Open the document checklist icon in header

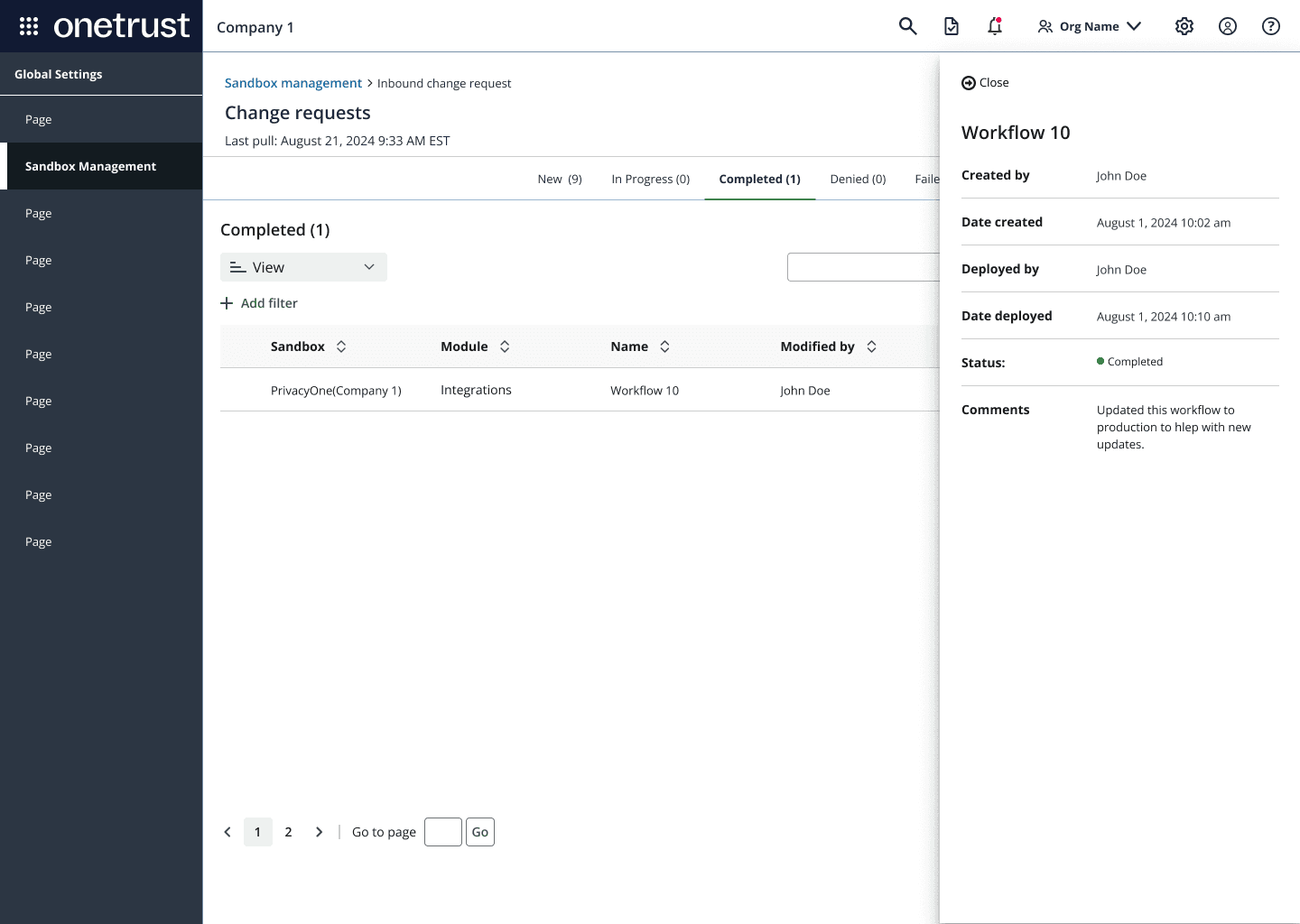point(952,26)
